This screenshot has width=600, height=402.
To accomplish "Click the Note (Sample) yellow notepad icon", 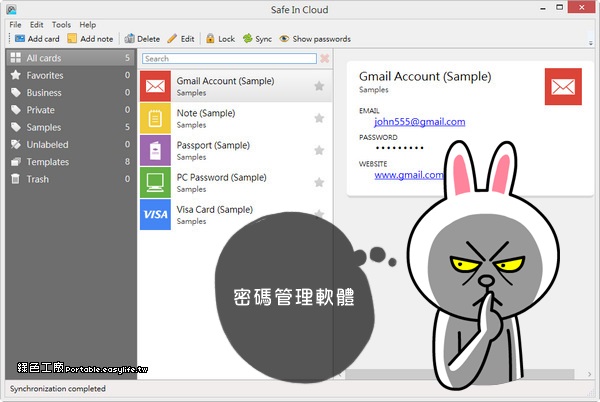I will click(155, 118).
